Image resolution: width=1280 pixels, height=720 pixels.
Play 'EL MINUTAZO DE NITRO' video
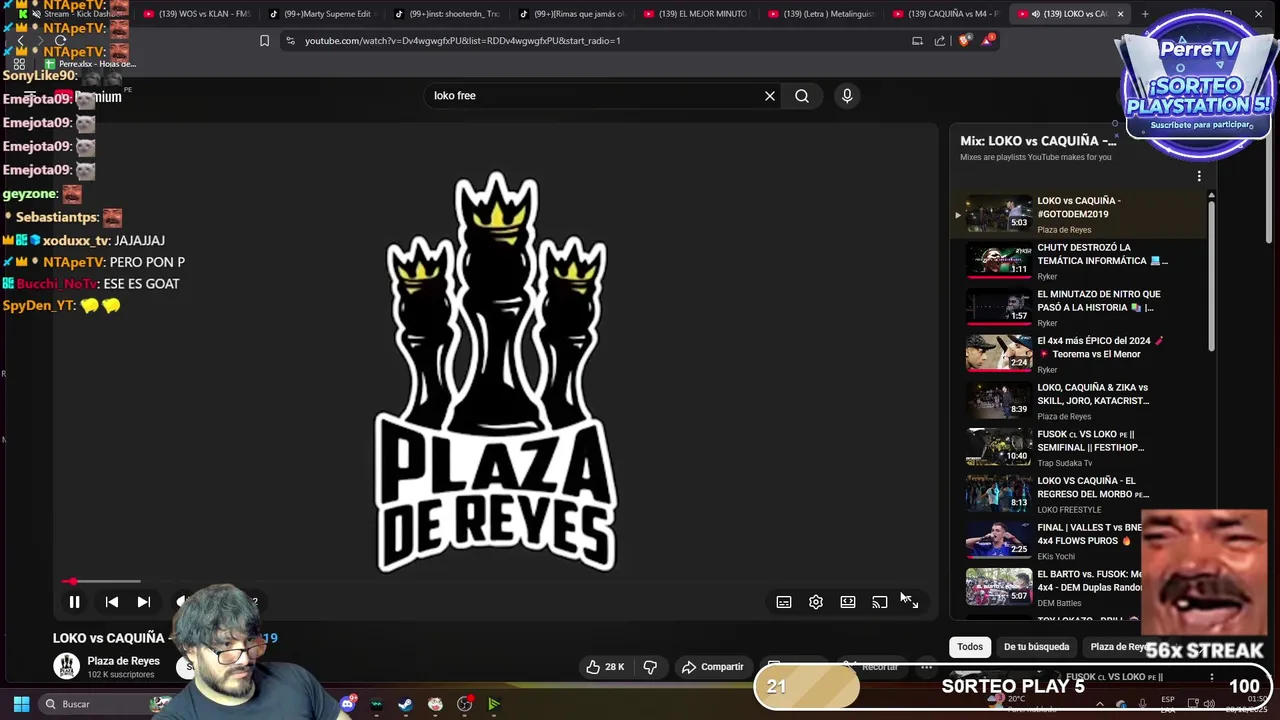click(x=1079, y=308)
